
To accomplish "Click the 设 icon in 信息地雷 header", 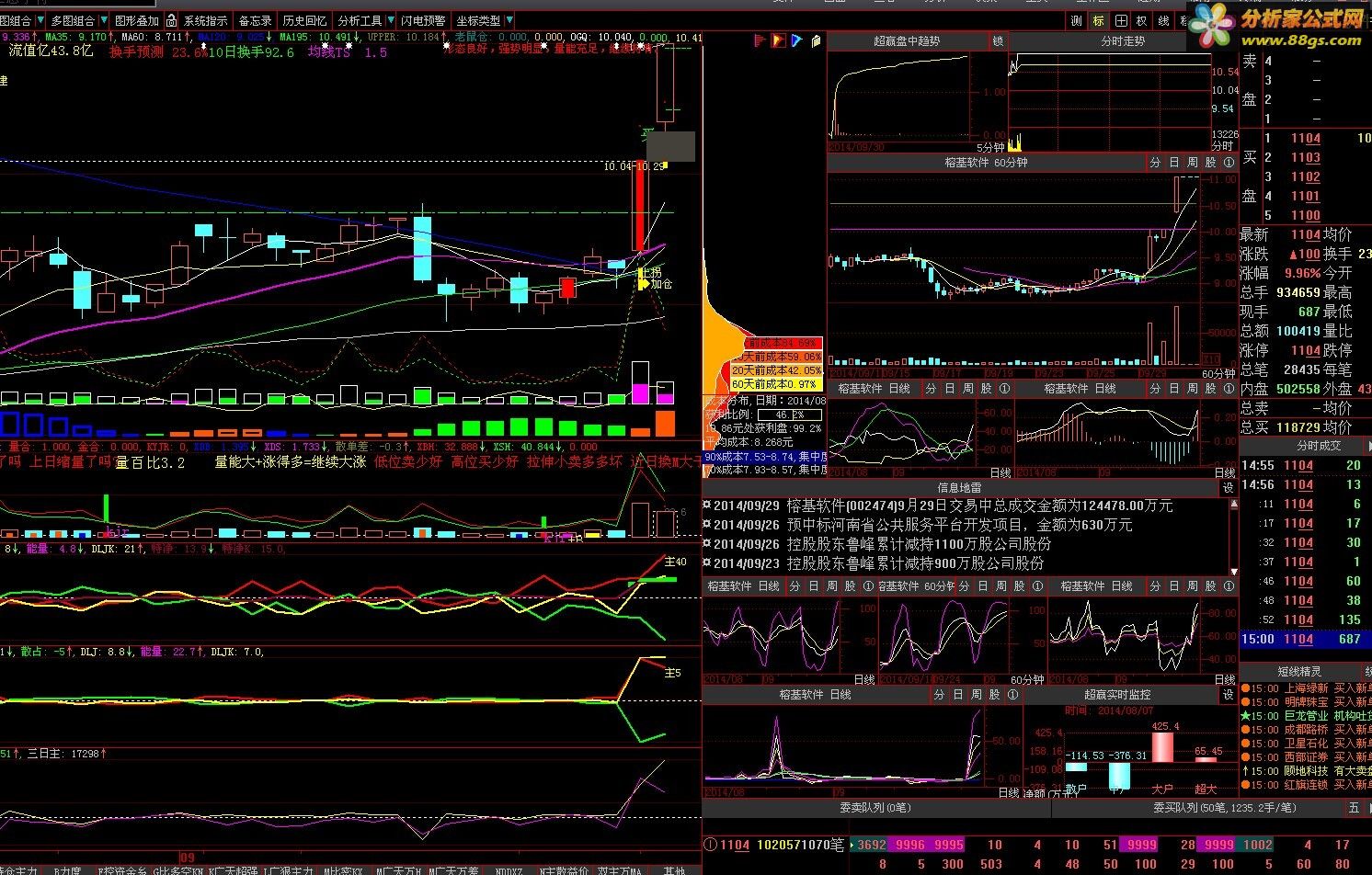I will click(x=1228, y=488).
